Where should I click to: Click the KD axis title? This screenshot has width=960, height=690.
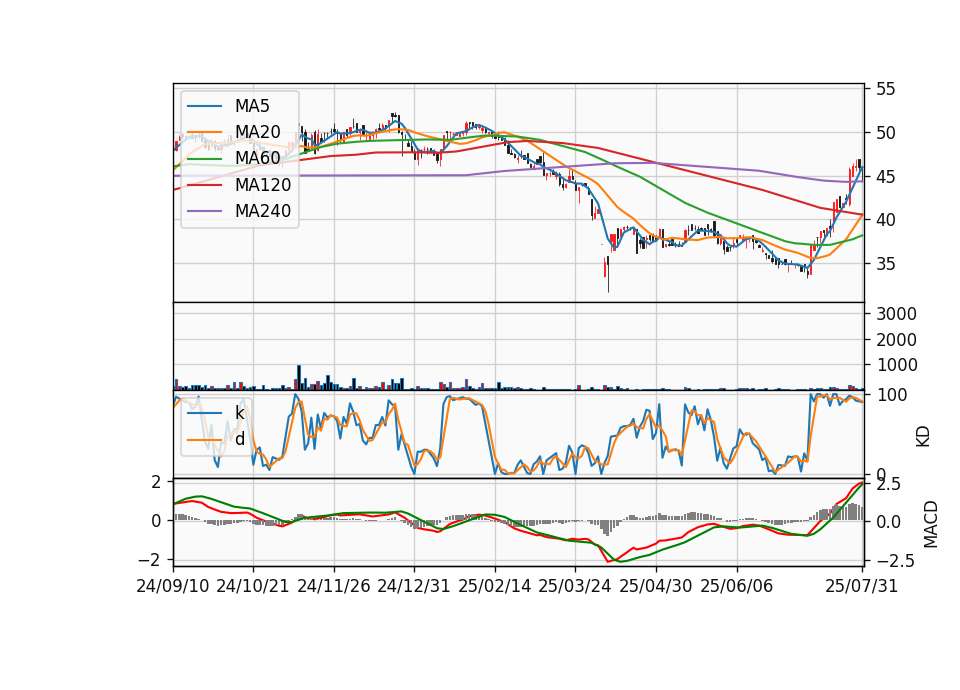pyautogui.click(x=923, y=437)
